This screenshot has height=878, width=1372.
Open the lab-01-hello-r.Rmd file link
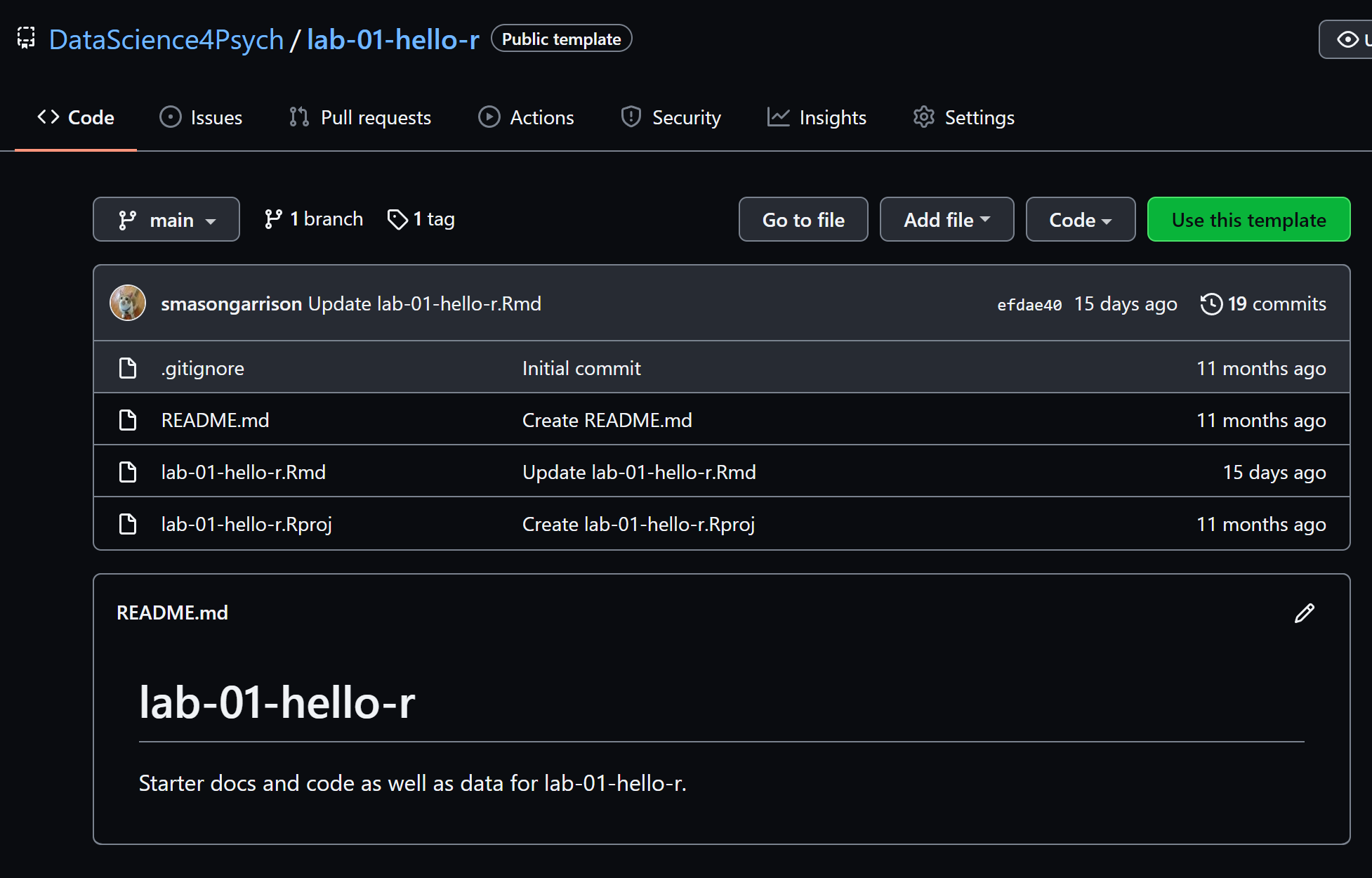pyautogui.click(x=244, y=472)
